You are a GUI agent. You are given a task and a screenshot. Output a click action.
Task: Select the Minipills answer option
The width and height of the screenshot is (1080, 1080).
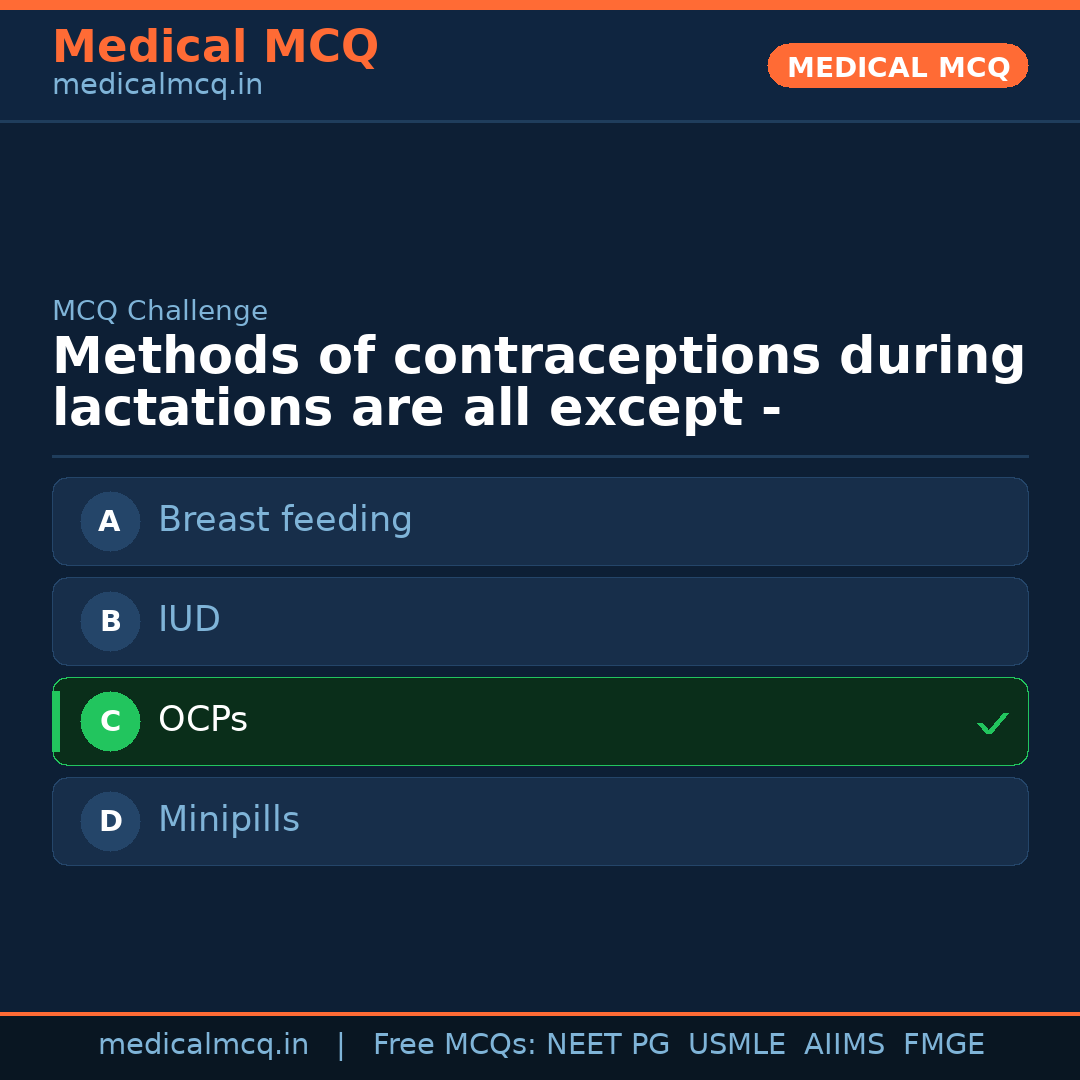pyautogui.click(x=540, y=821)
